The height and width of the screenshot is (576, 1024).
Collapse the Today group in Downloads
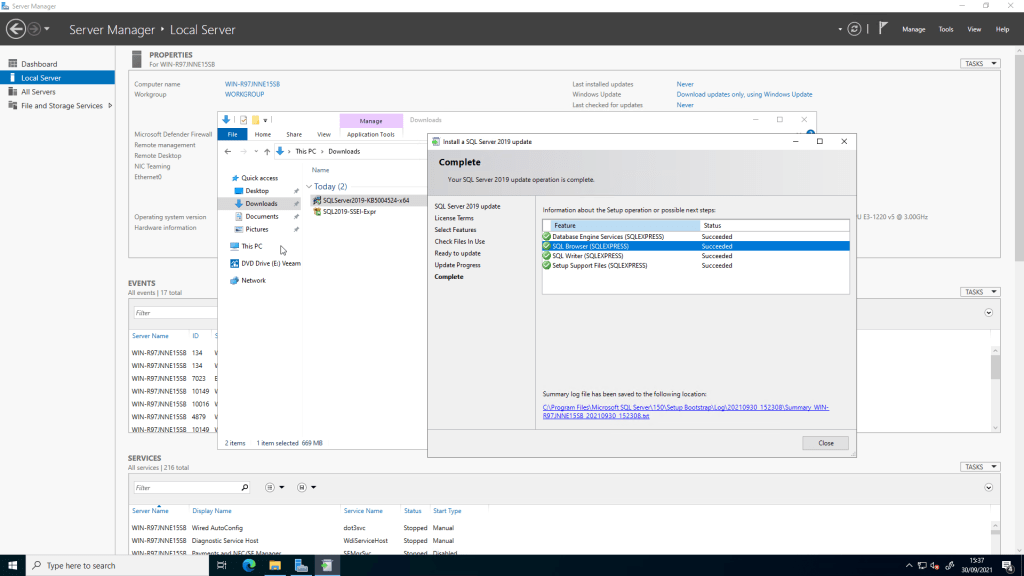[x=309, y=187]
